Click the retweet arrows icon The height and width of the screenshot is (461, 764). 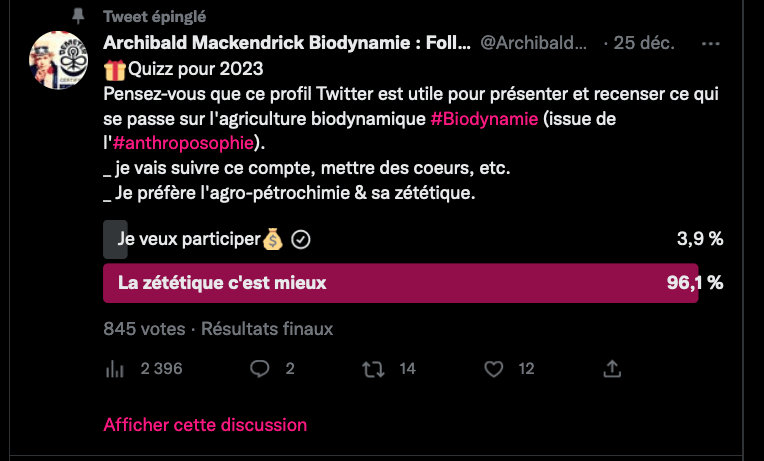coord(374,369)
